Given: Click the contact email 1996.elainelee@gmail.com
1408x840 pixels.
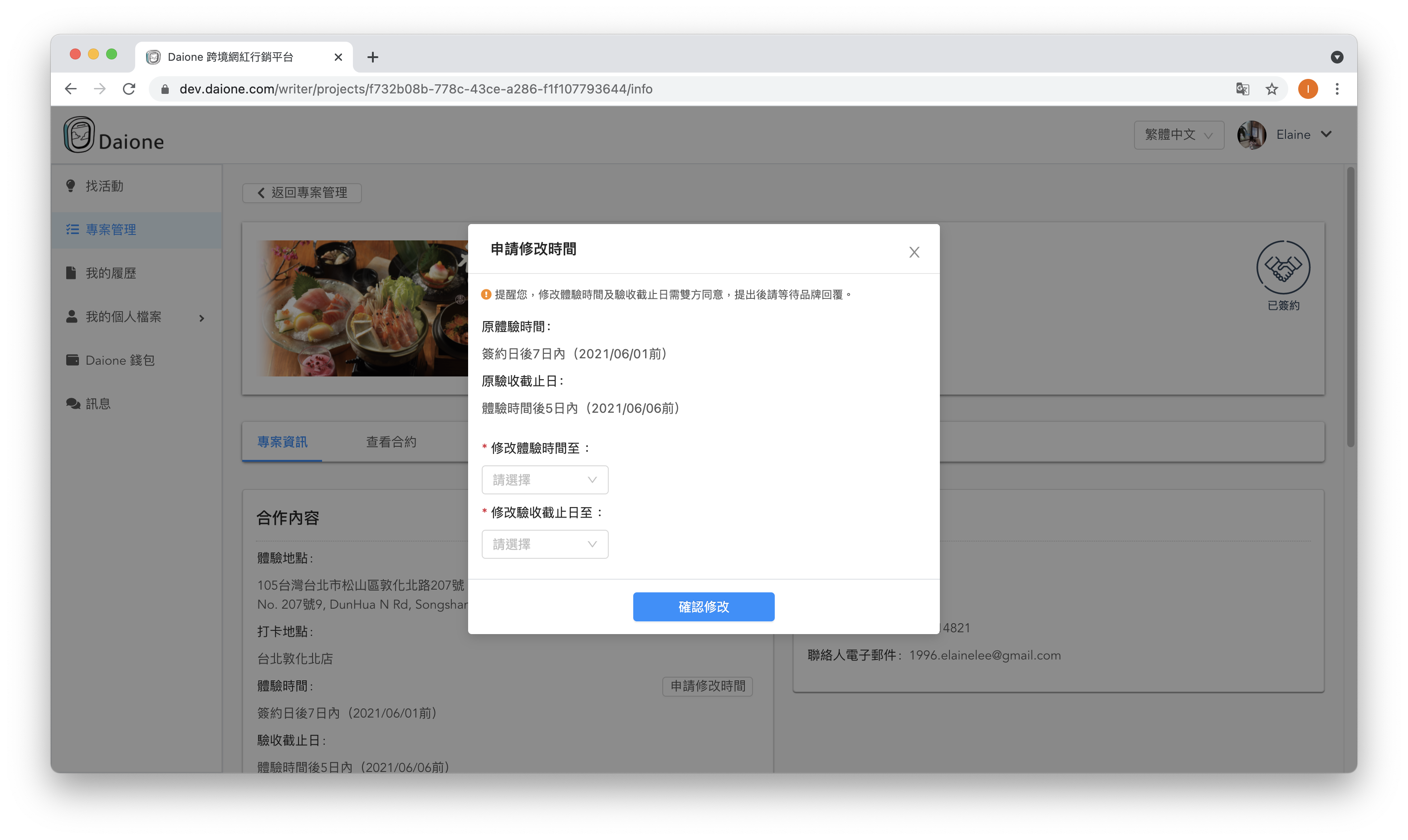Looking at the screenshot, I should (985, 655).
